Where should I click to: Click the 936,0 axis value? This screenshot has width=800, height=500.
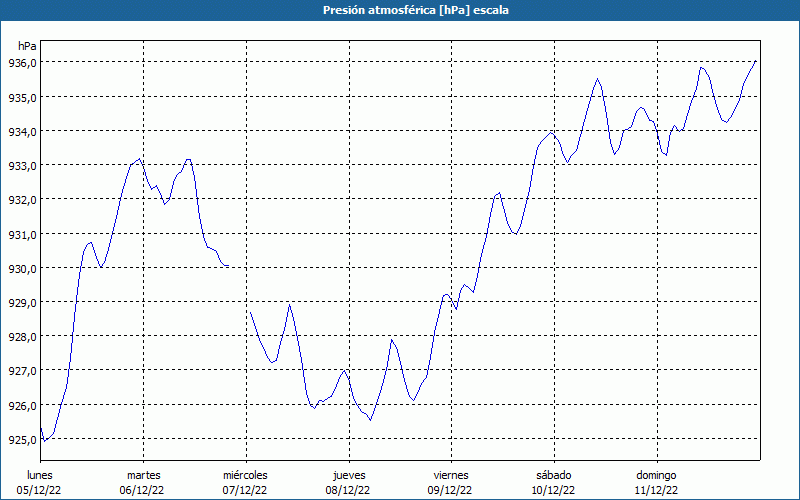pyautogui.click(x=22, y=63)
